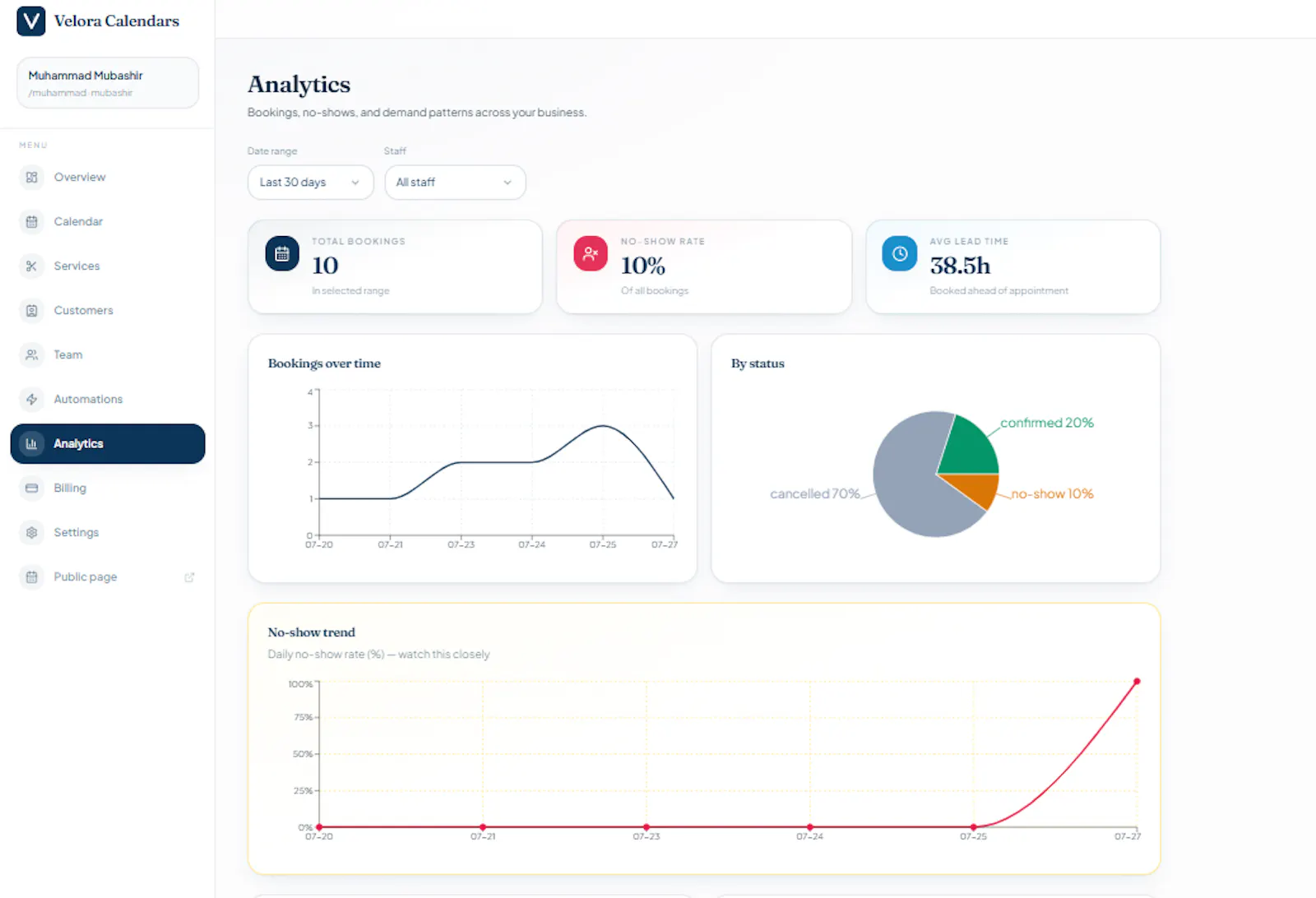This screenshot has height=898, width=1316.
Task: Click the 'No-show trend' chart title
Action: click(312, 632)
